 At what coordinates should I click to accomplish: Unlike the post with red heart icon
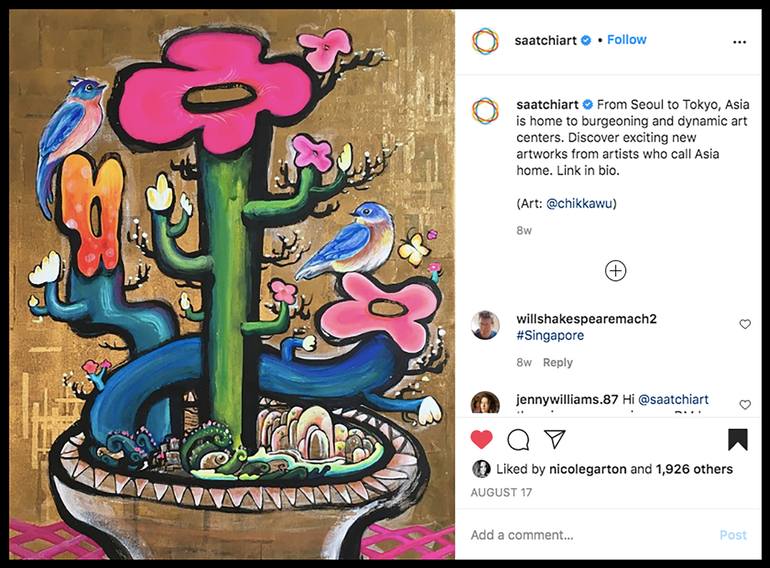[x=481, y=439]
